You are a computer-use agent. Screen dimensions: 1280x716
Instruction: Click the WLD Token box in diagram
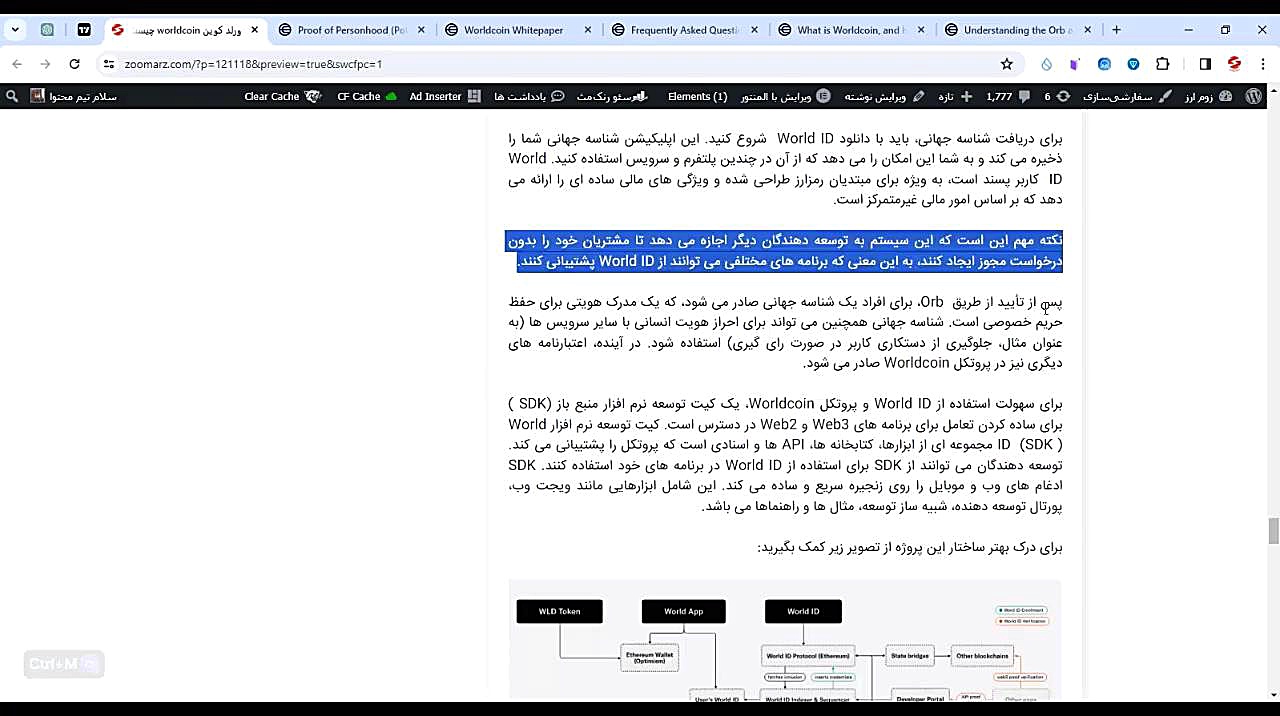tap(559, 611)
